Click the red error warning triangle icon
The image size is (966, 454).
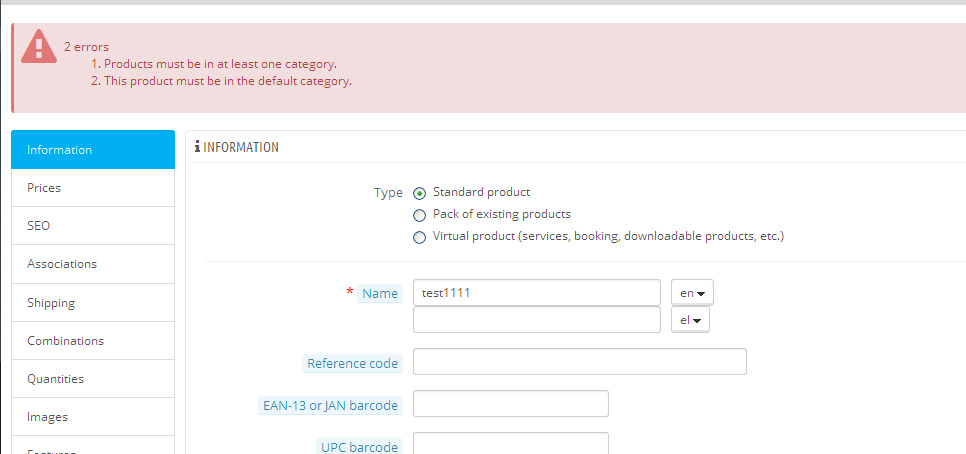[x=39, y=45]
